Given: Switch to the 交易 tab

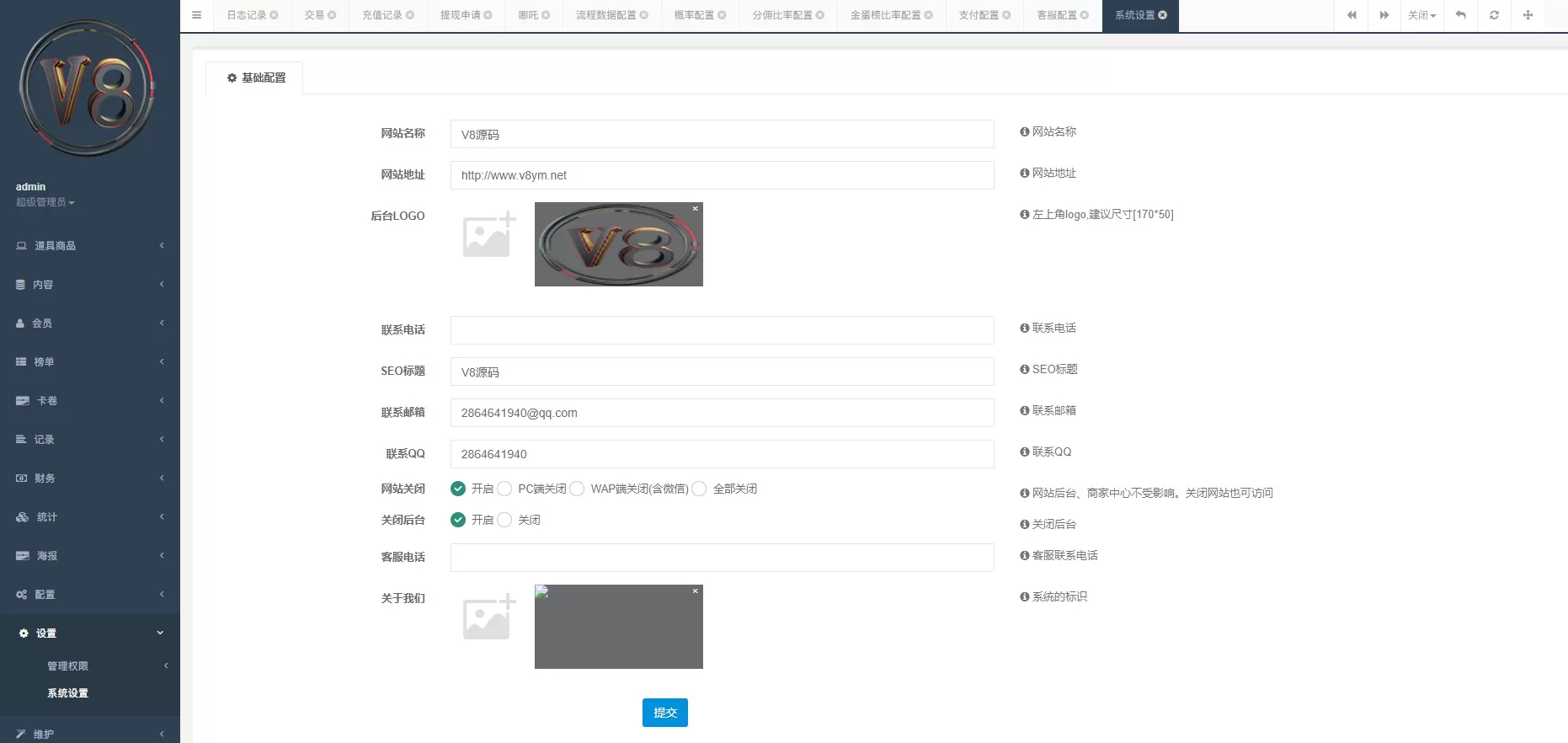Looking at the screenshot, I should coord(314,15).
